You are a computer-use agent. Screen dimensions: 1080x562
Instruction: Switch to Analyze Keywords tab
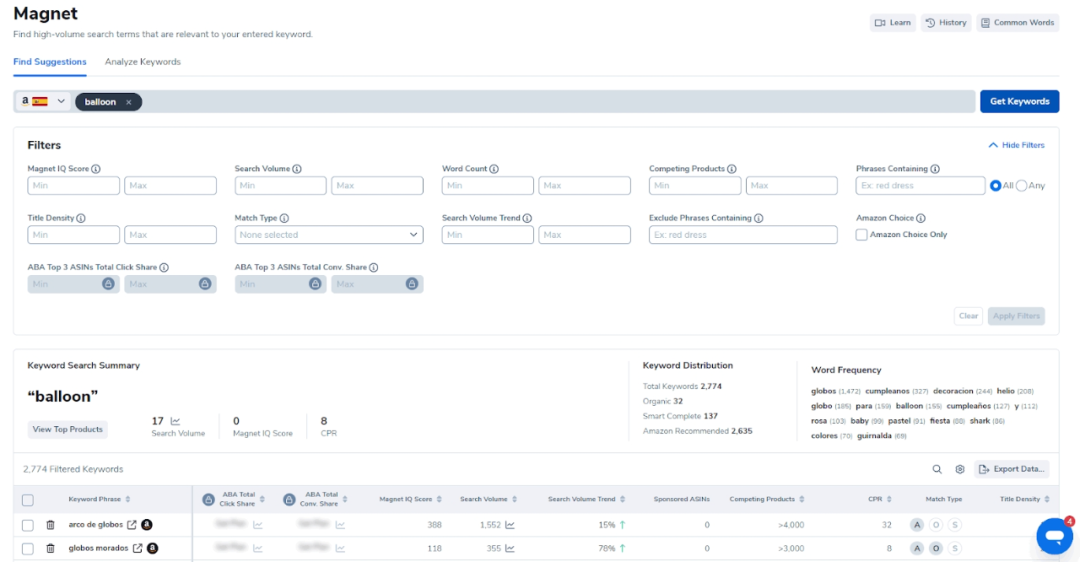point(142,62)
